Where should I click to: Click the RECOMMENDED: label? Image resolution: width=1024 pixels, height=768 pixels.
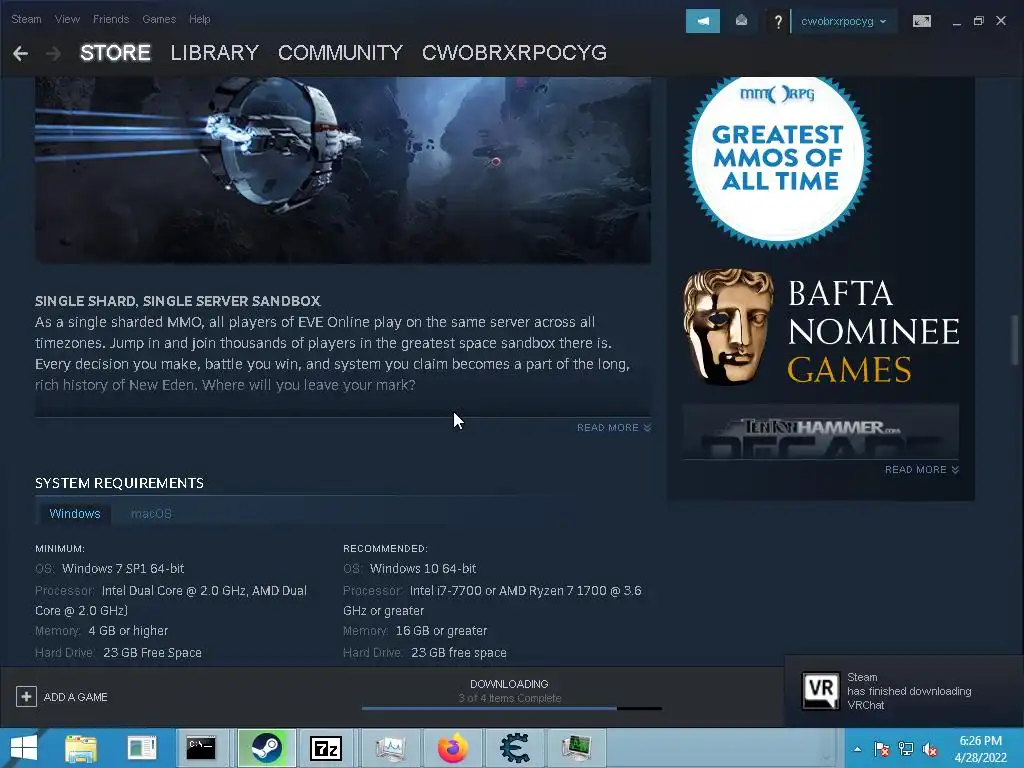385,549
